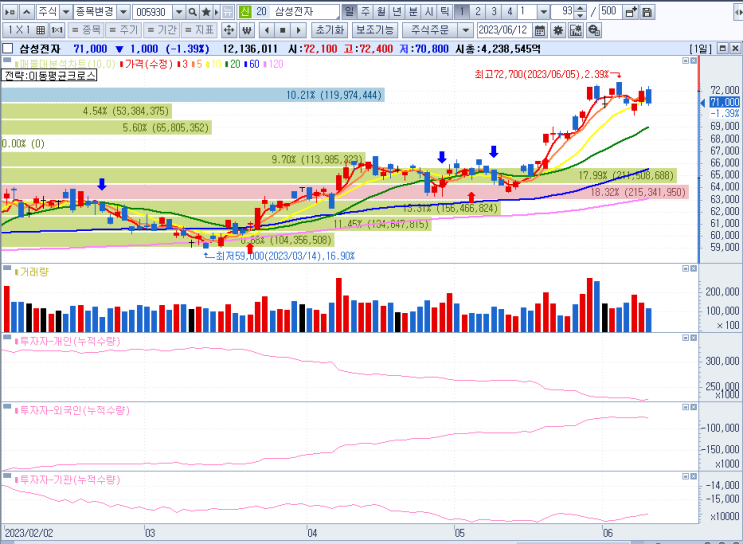This screenshot has height=544, width=743.
Task: Click the date field 2023/06/12
Action: 504,30
